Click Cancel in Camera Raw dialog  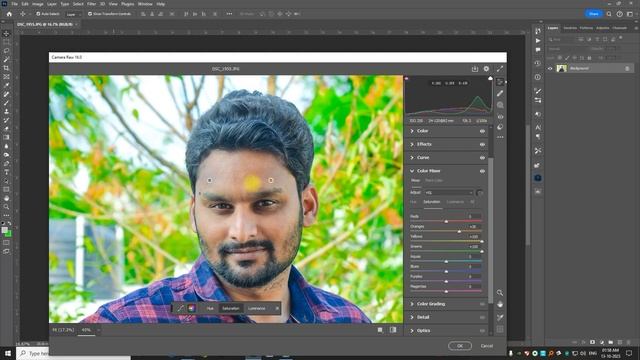[487, 346]
